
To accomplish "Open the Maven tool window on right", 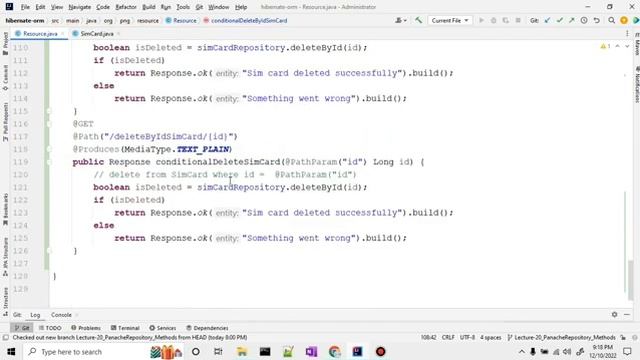I will coord(637,44).
